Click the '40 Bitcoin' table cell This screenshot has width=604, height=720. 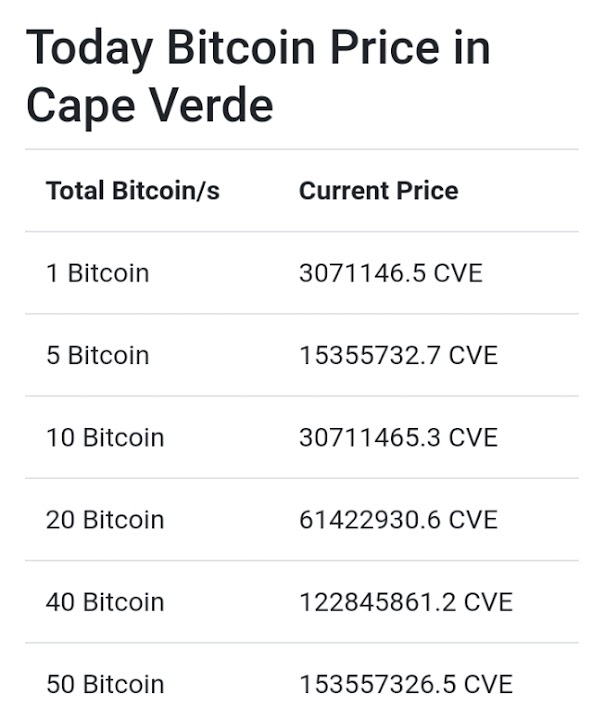[105, 602]
